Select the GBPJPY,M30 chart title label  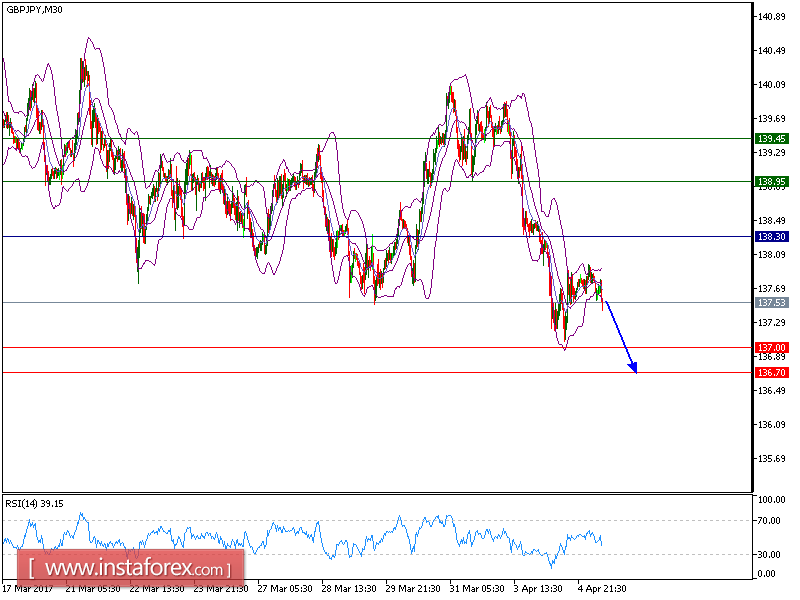(x=35, y=12)
